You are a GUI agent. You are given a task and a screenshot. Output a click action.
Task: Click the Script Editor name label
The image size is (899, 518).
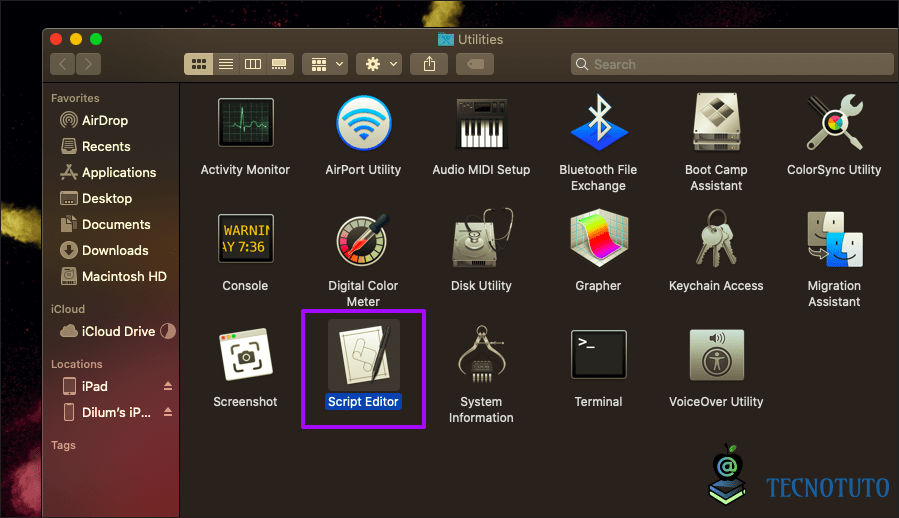[x=363, y=402]
